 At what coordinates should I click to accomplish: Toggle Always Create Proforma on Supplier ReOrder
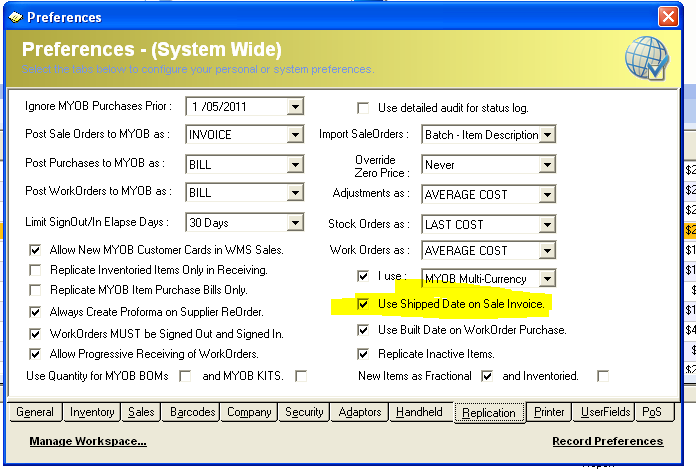coord(37,312)
